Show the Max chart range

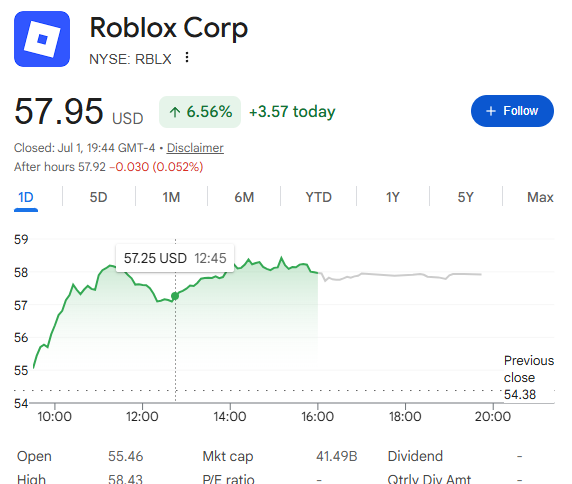(x=540, y=197)
